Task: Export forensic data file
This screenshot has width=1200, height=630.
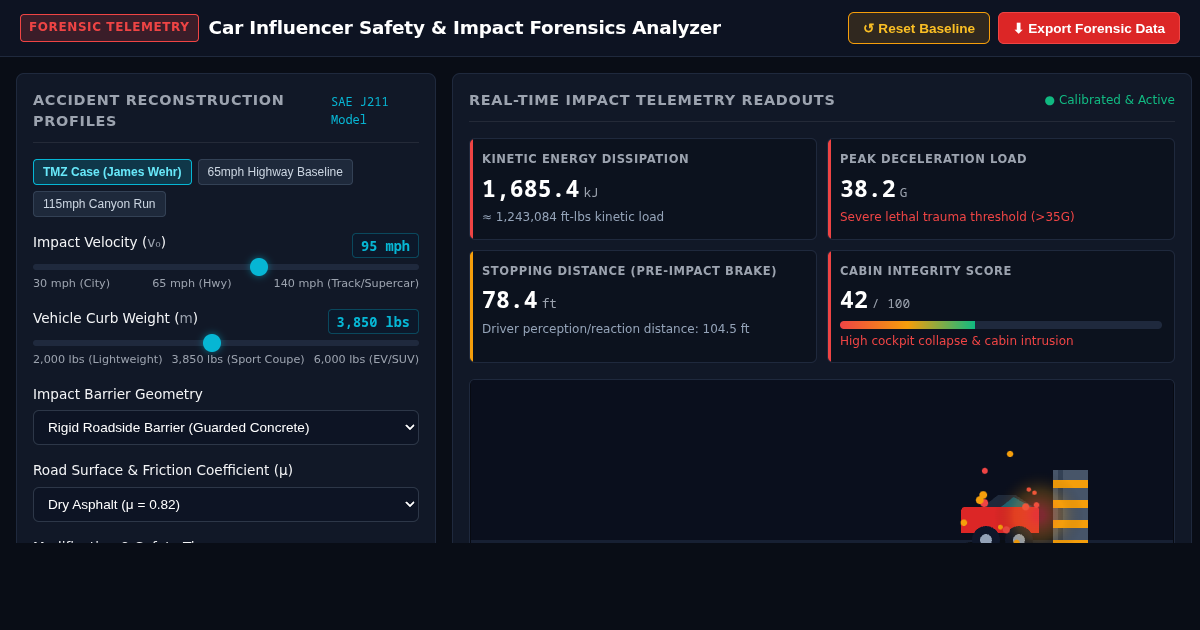Action: 1089,28
